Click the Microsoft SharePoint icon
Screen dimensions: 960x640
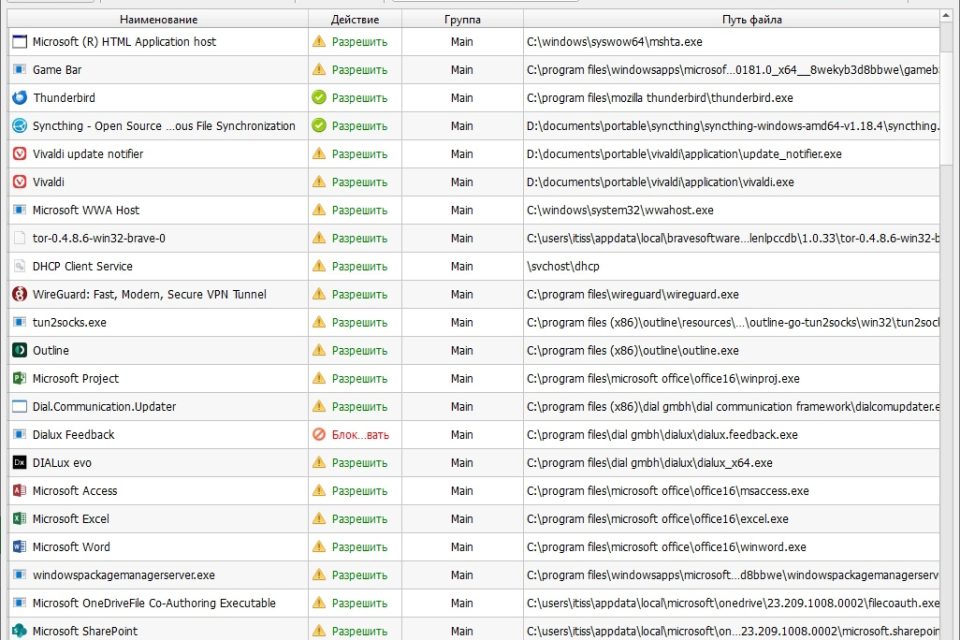click(x=20, y=631)
